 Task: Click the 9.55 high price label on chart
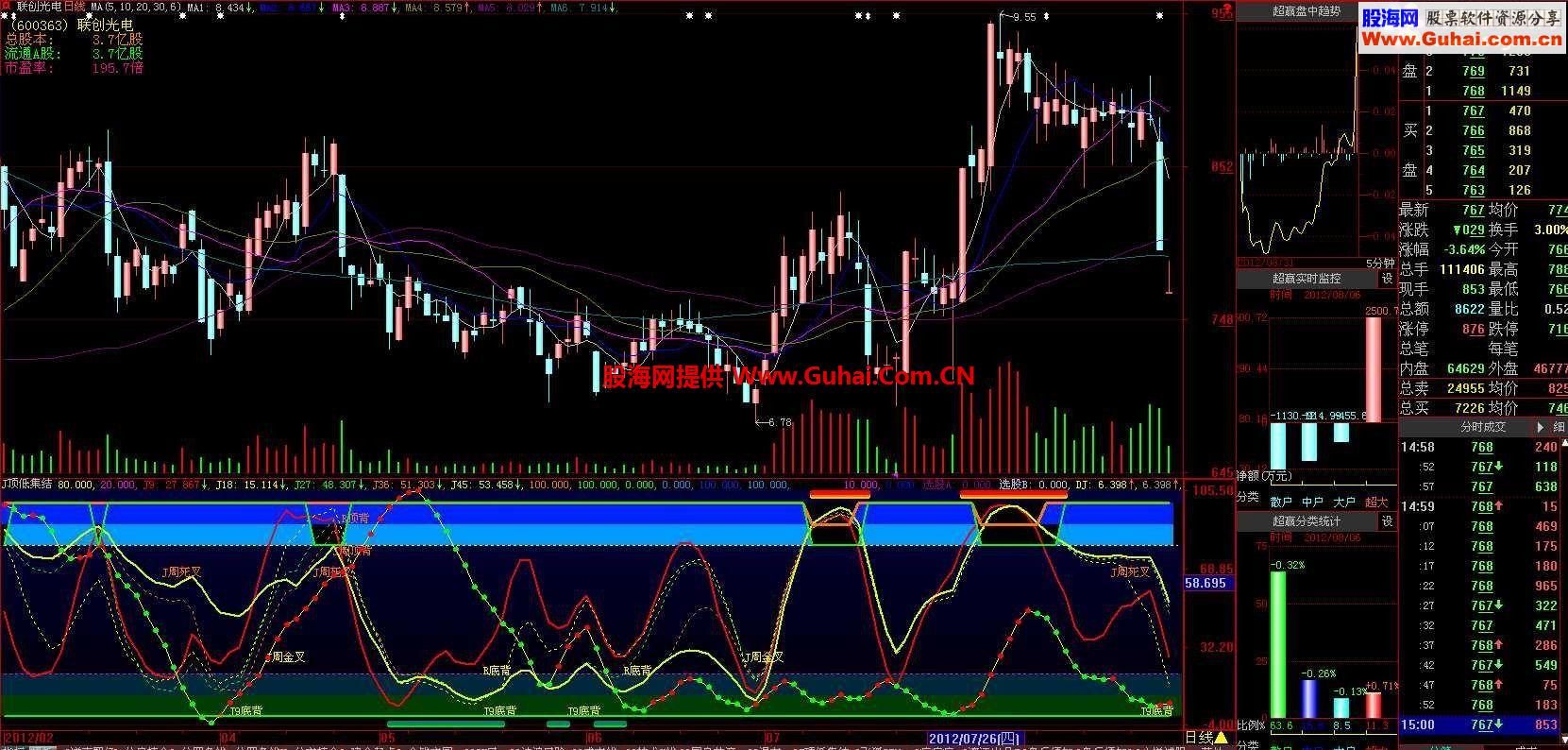tap(1024, 17)
